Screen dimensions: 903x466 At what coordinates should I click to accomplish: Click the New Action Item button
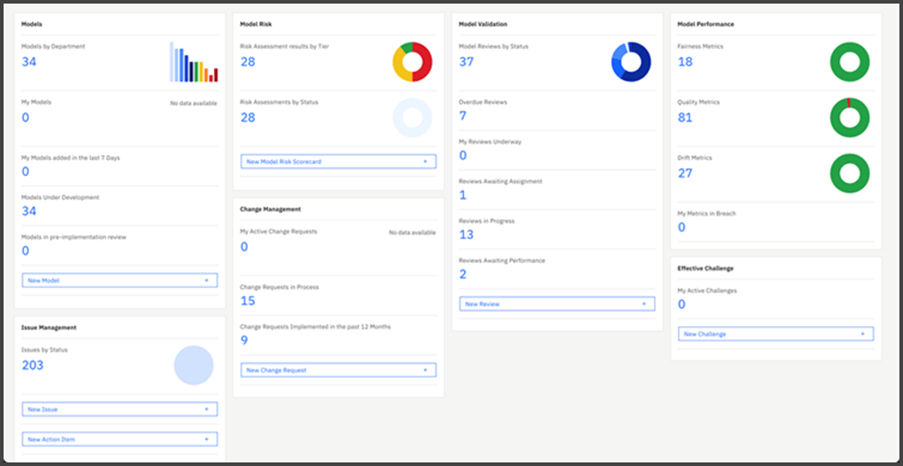tap(119, 439)
